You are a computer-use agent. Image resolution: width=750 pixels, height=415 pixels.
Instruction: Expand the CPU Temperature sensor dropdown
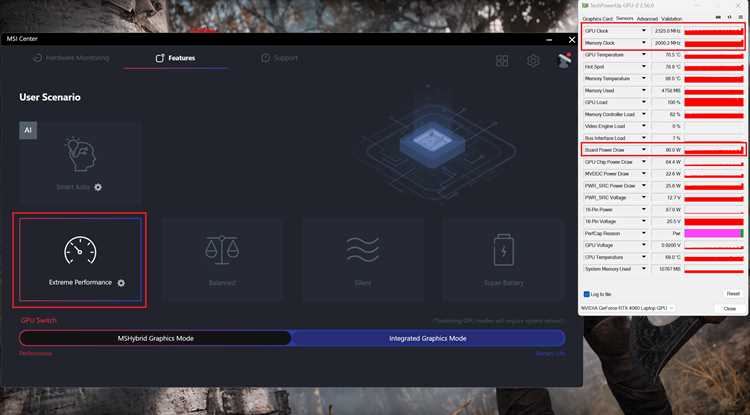[644, 257]
